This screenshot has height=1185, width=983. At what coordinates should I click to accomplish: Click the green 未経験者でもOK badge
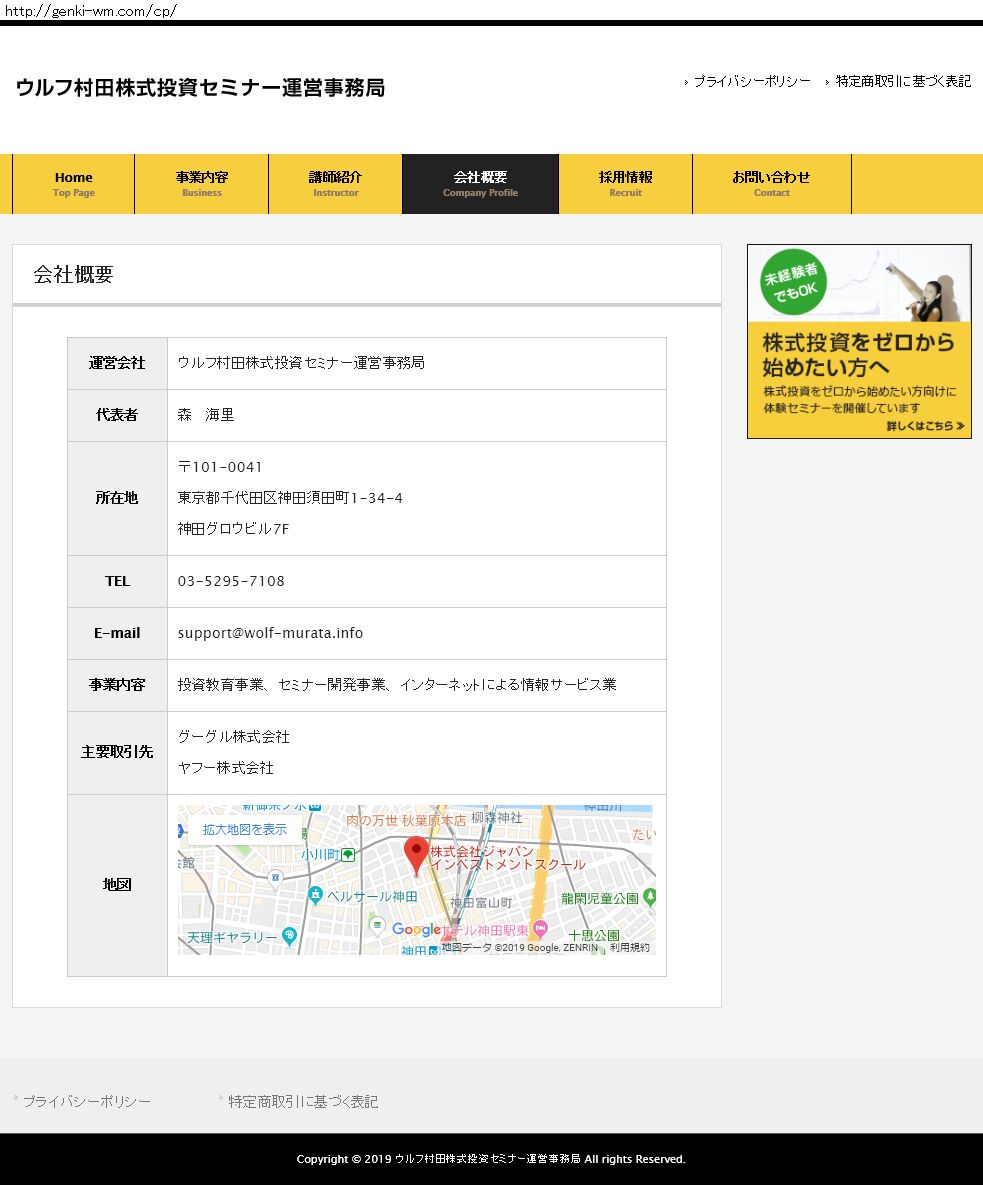pyautogui.click(x=791, y=281)
